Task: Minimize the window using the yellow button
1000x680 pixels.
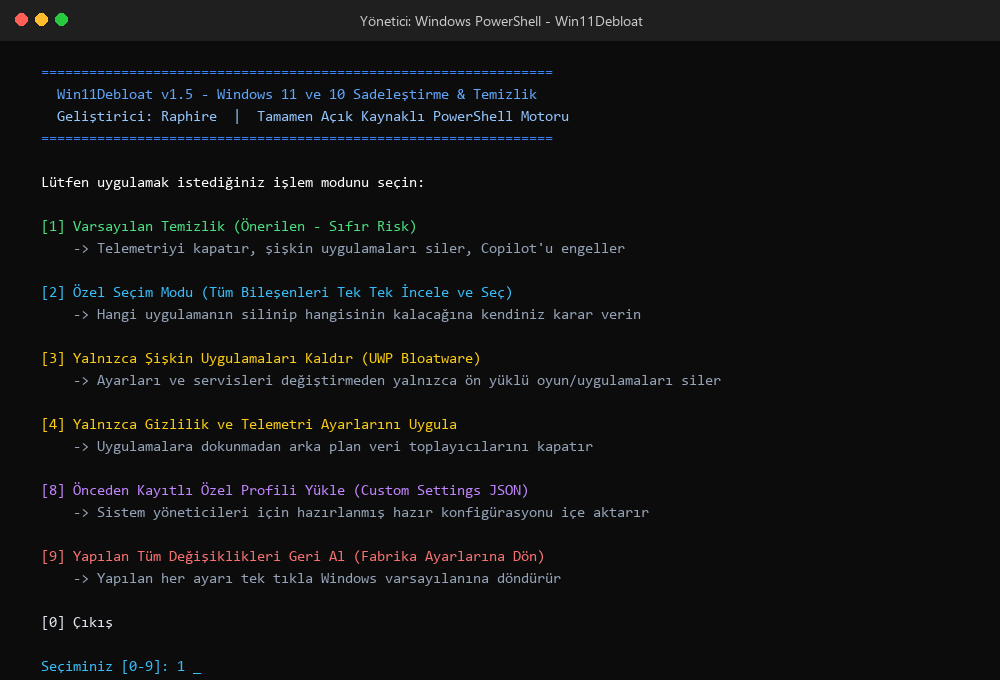Action: 41,20
